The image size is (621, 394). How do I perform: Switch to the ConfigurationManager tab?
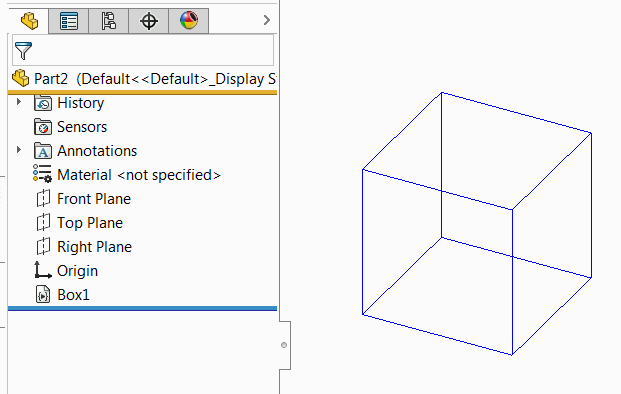(x=109, y=21)
